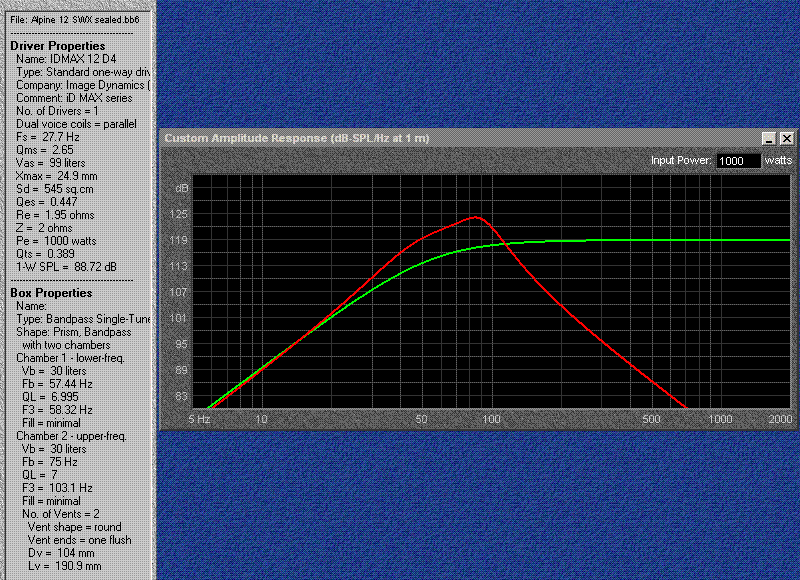The image size is (800, 580).
Task: Close the Custom Amplitude Response window
Action: point(787,138)
